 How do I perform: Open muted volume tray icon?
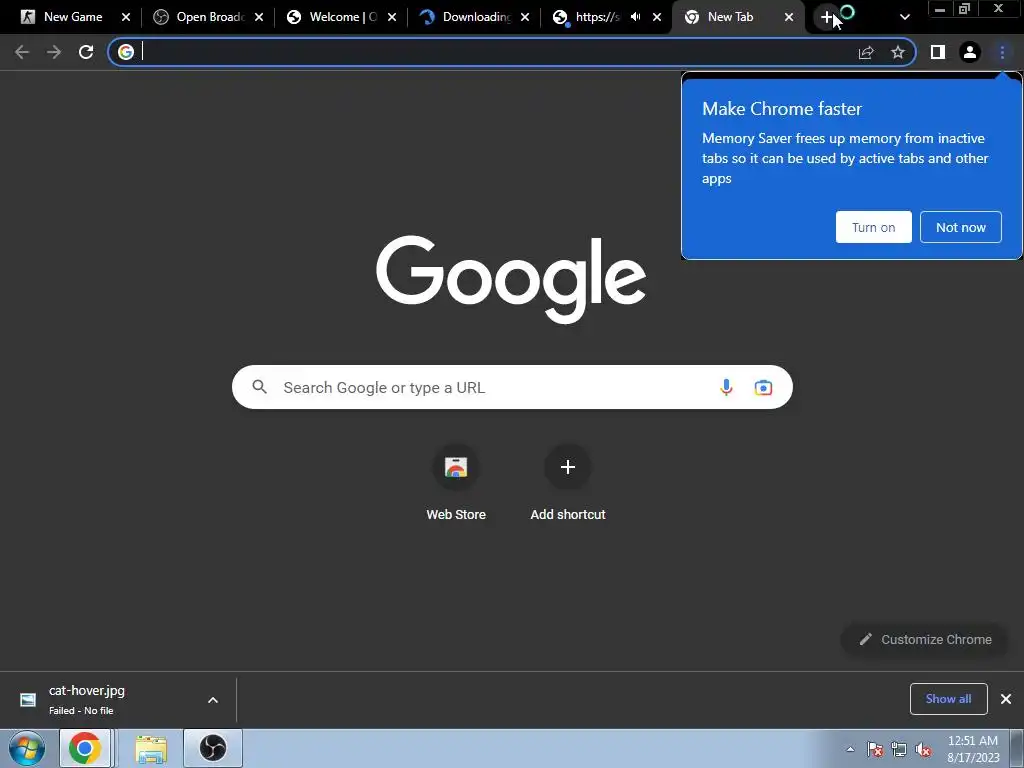923,750
